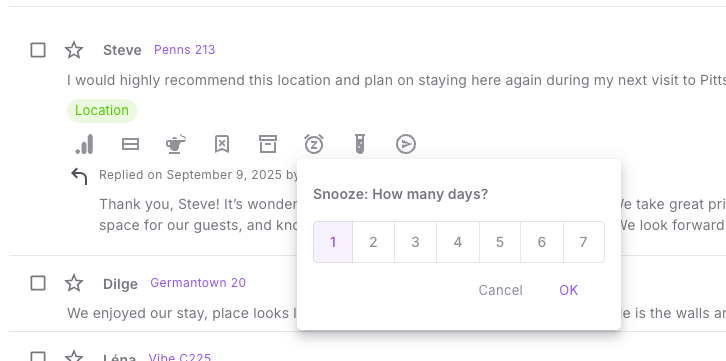Cancel the snooze dialog
This screenshot has width=726, height=361.
coord(501,290)
